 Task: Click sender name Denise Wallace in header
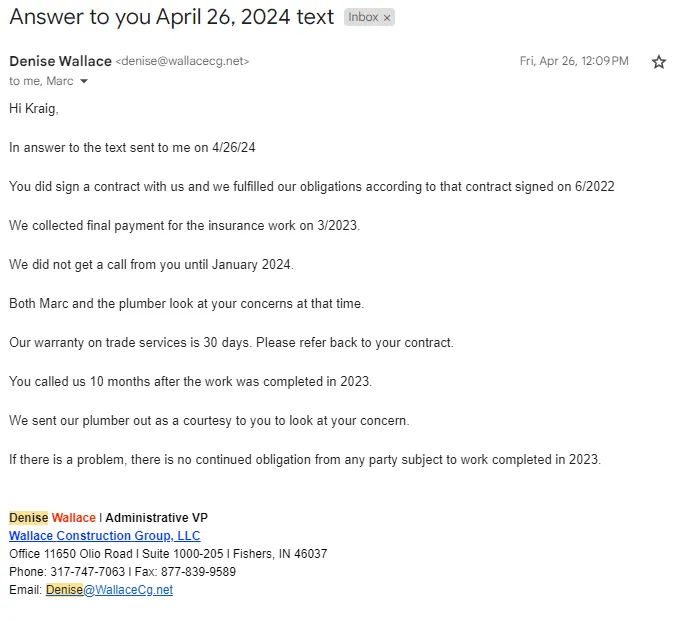tap(60, 61)
